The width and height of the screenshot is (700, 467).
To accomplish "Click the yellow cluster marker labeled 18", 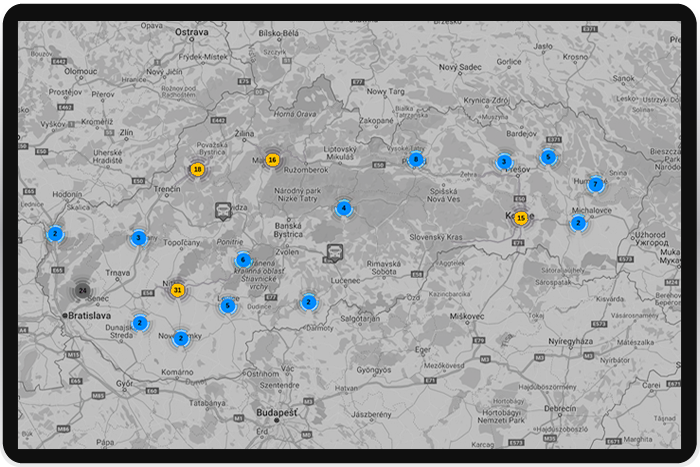I will pyautogui.click(x=197, y=170).
